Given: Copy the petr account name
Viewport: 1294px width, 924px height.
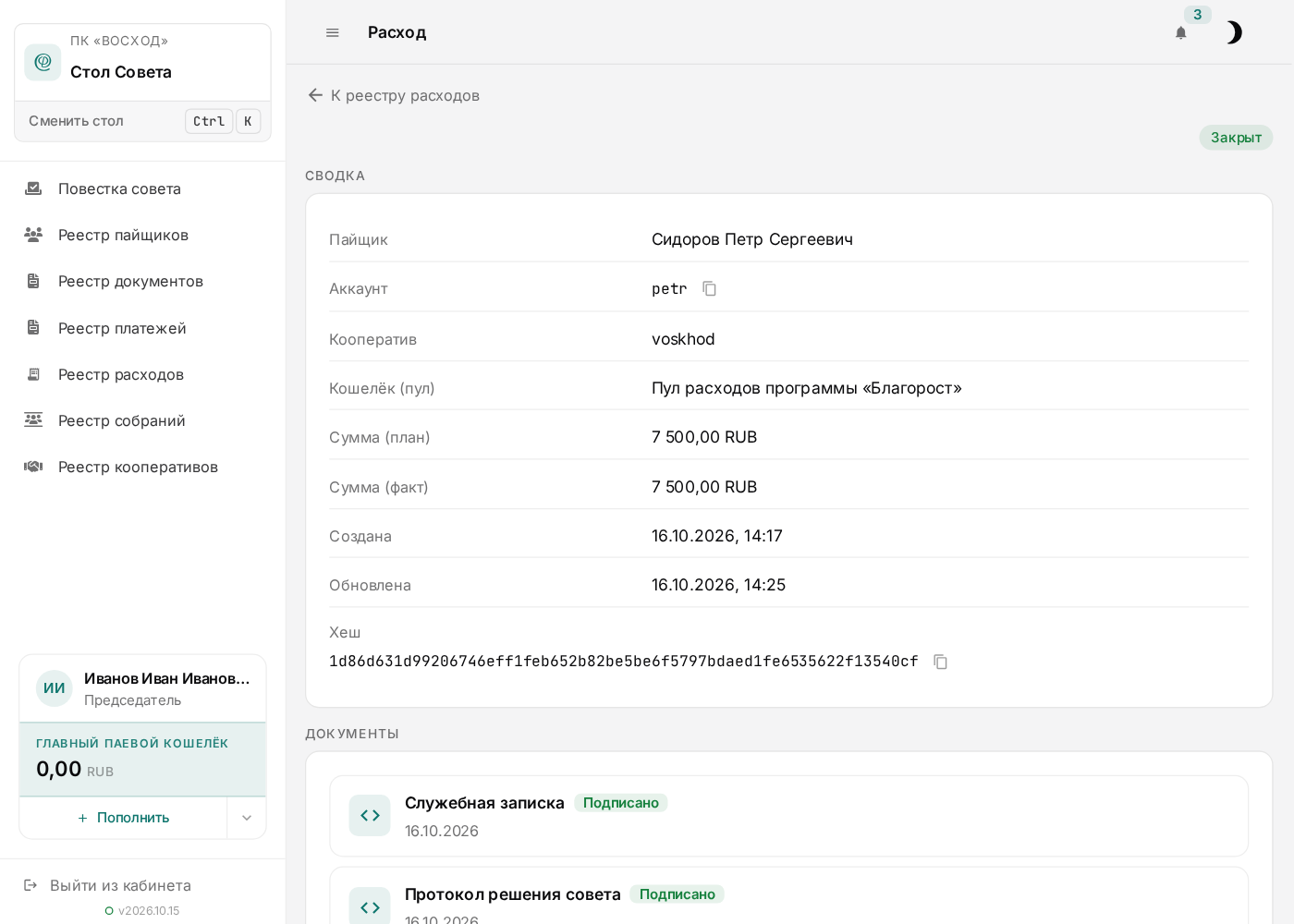Looking at the screenshot, I should point(709,288).
